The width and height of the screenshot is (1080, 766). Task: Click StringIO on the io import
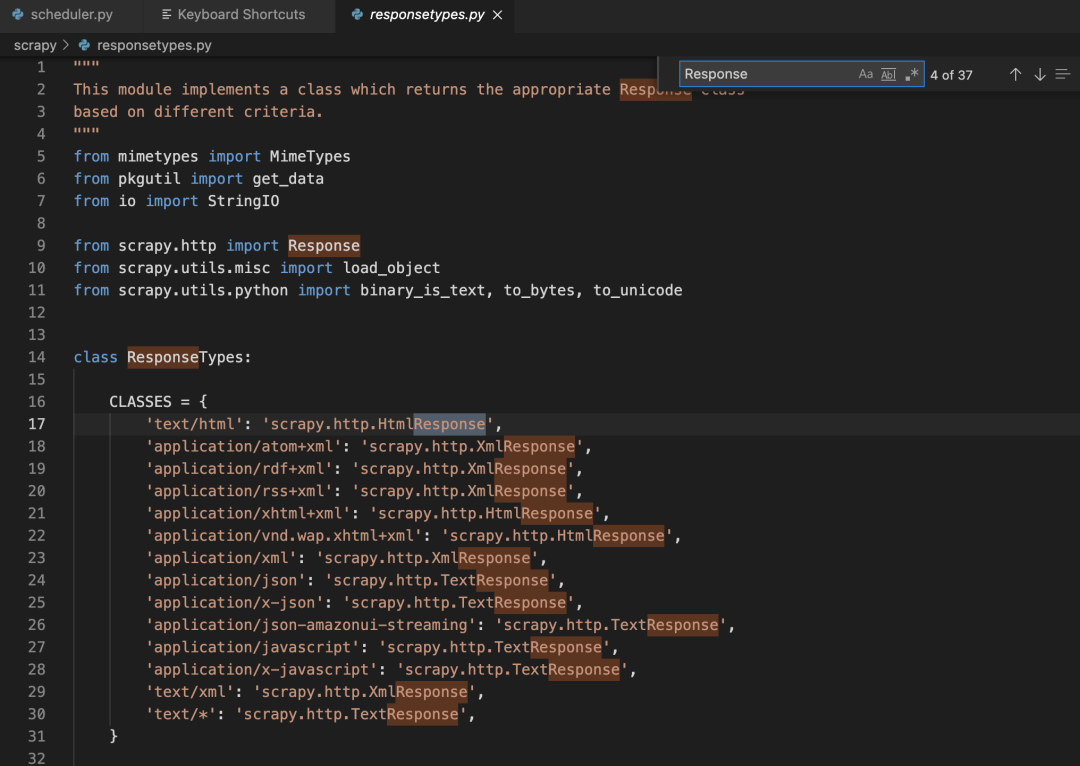click(x=243, y=201)
